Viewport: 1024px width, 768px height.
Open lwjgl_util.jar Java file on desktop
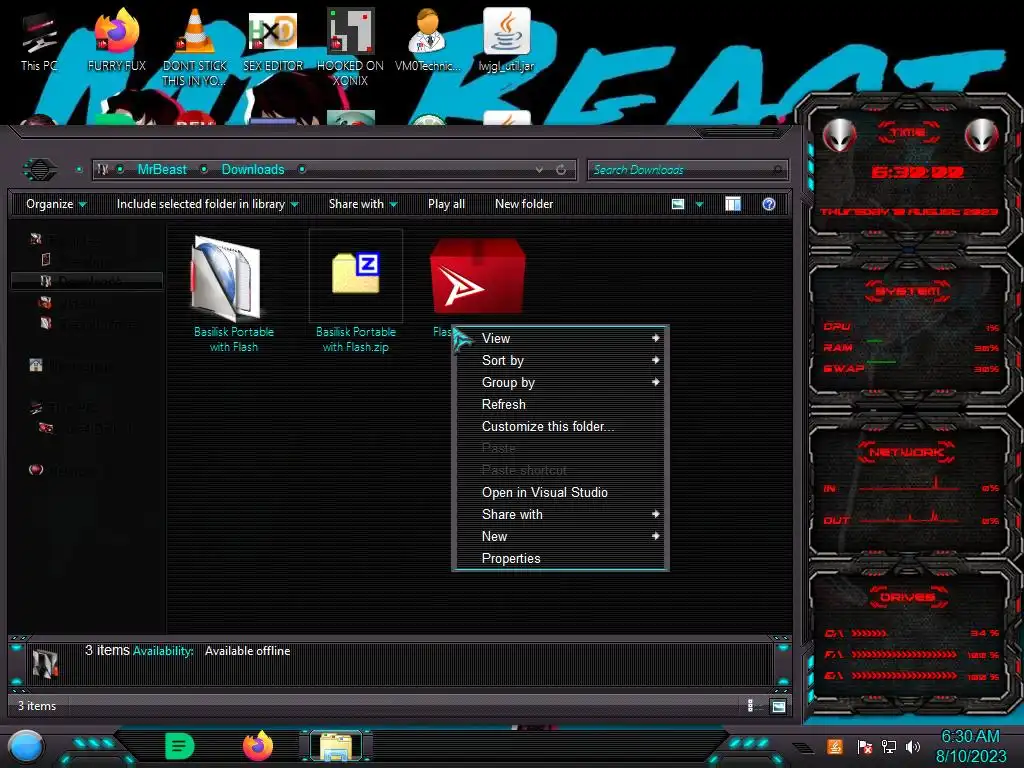[x=506, y=40]
